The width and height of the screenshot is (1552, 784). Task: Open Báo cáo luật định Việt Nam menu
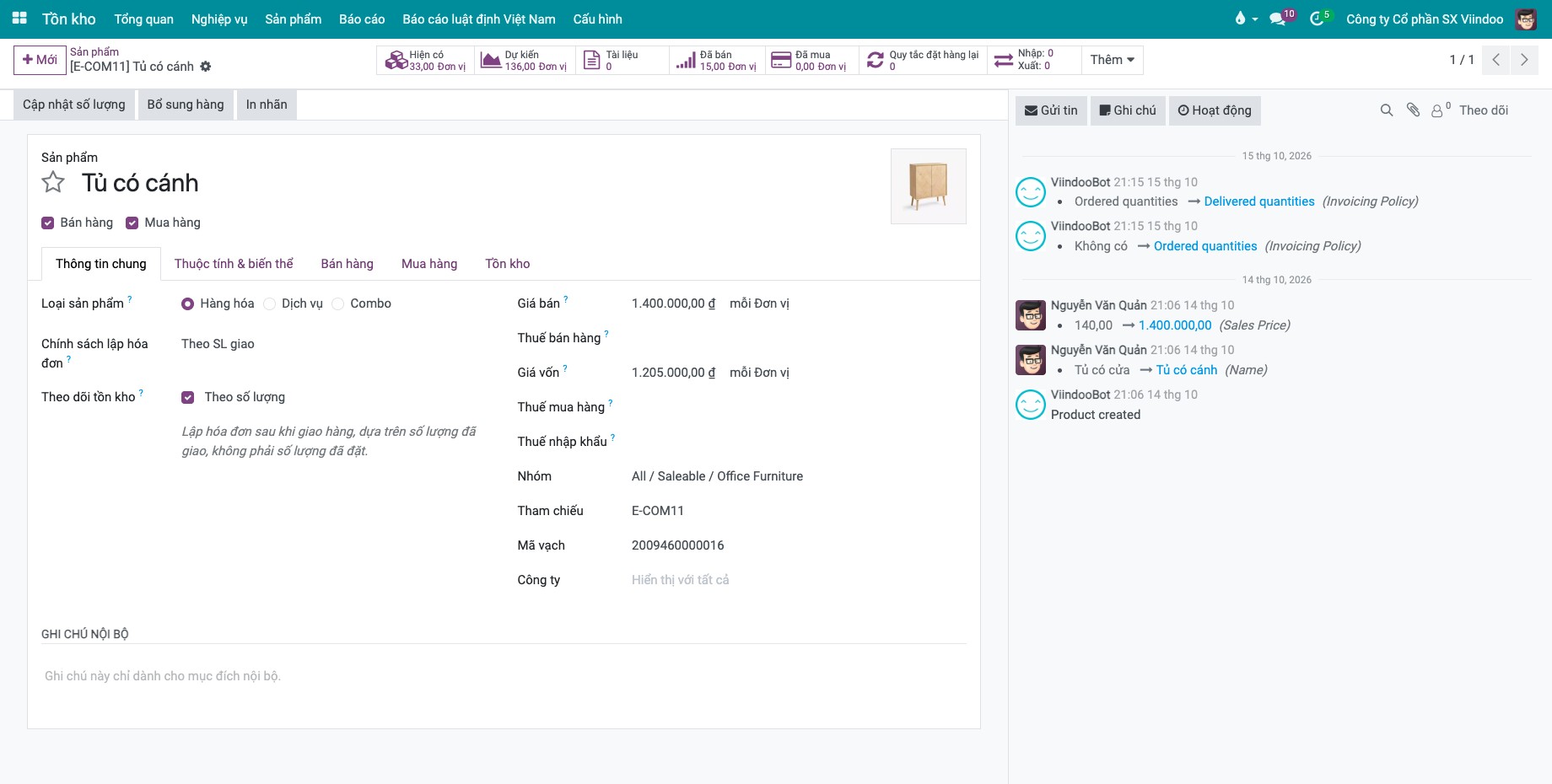point(479,19)
